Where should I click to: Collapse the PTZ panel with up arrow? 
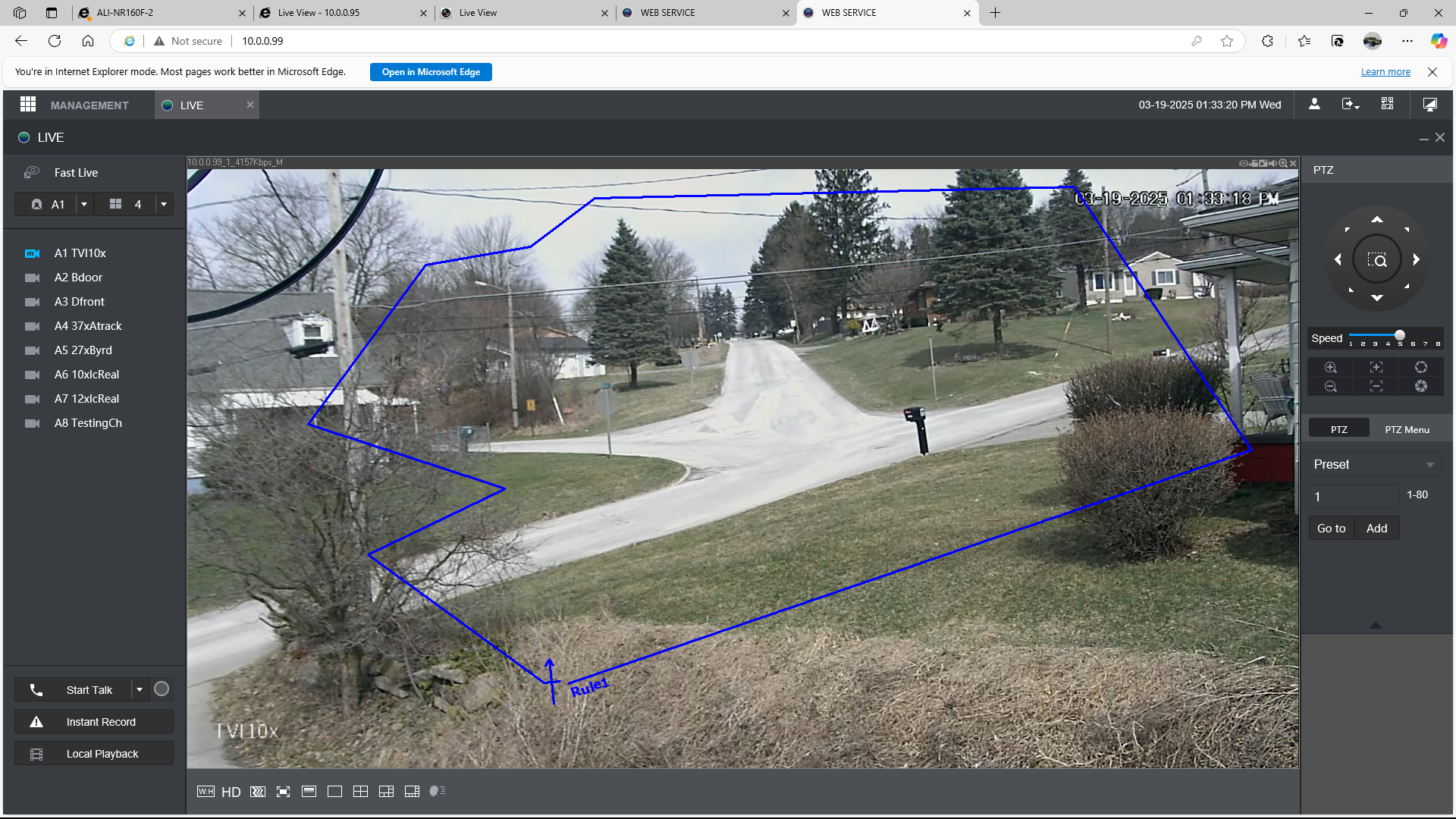(x=1375, y=626)
